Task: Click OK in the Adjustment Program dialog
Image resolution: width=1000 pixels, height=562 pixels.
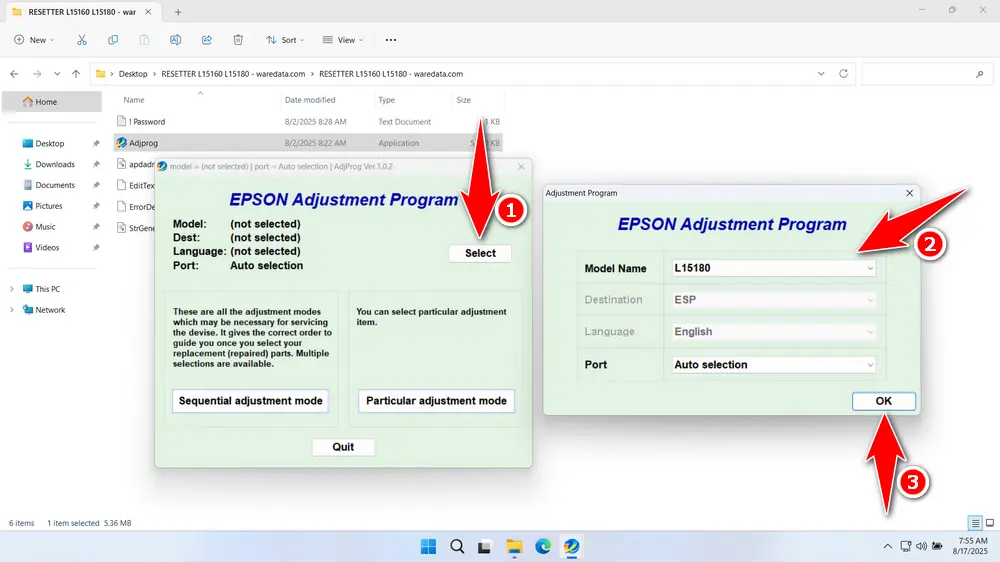Action: click(883, 401)
